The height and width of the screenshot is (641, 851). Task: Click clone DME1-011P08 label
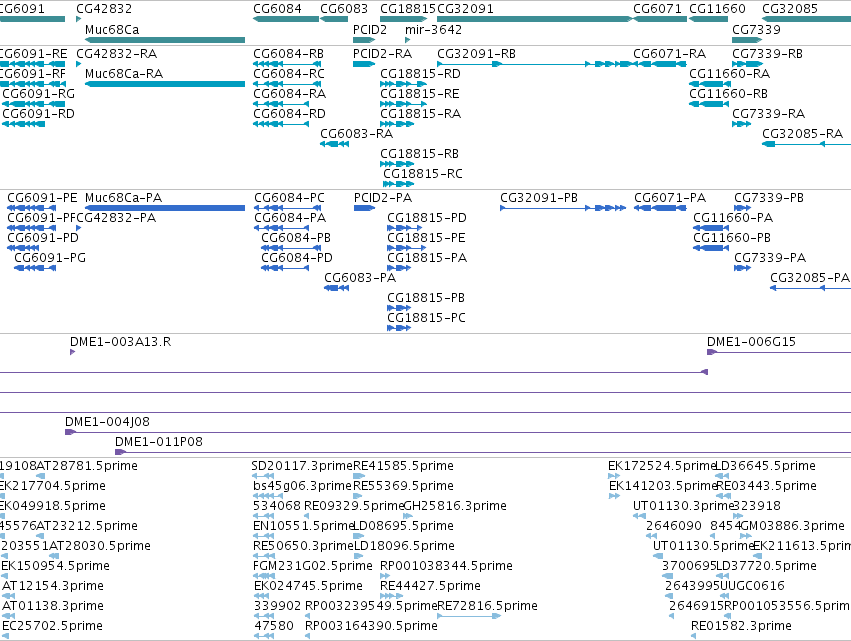[159, 442]
